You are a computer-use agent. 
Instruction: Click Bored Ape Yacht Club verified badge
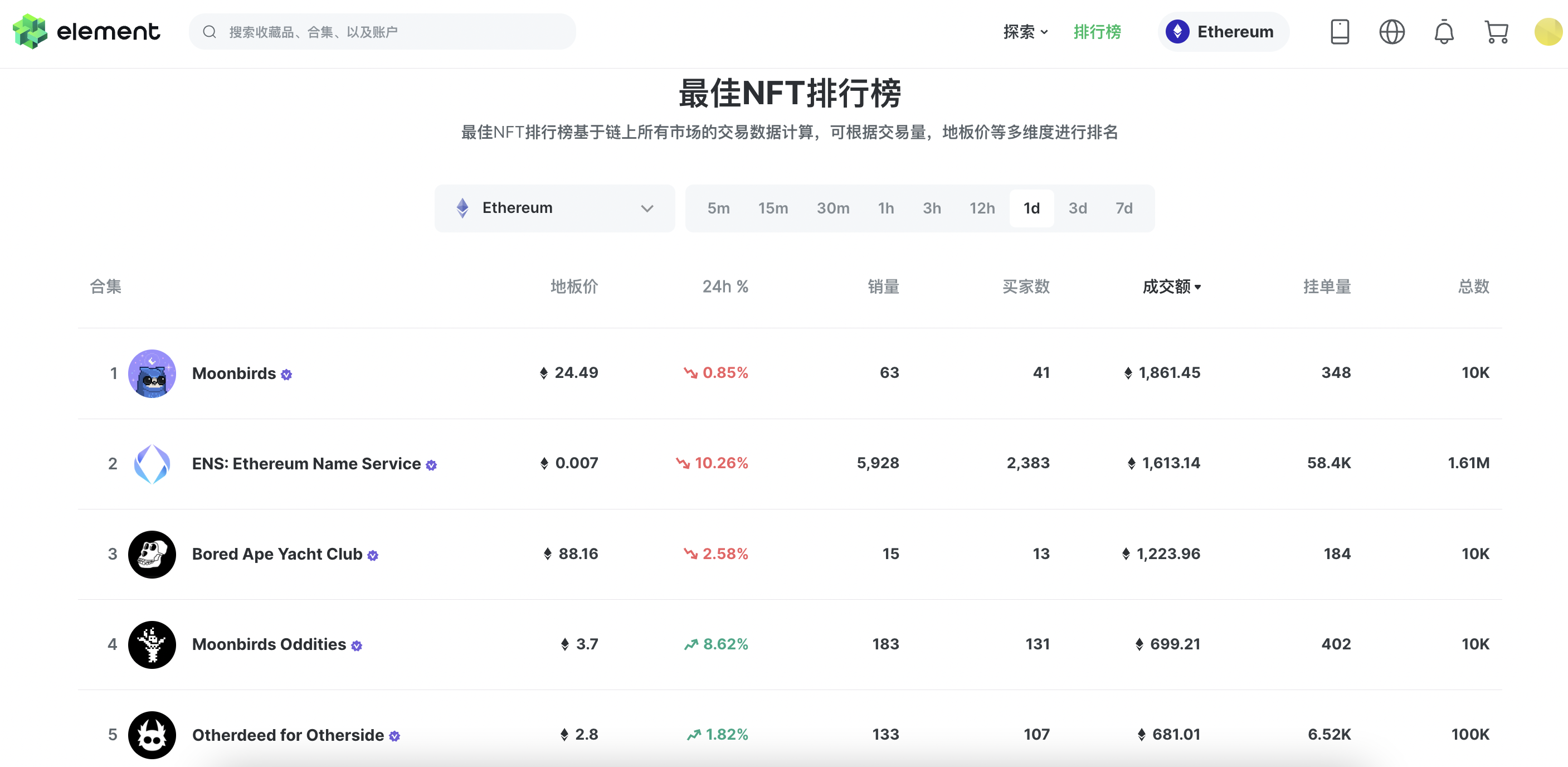[373, 555]
